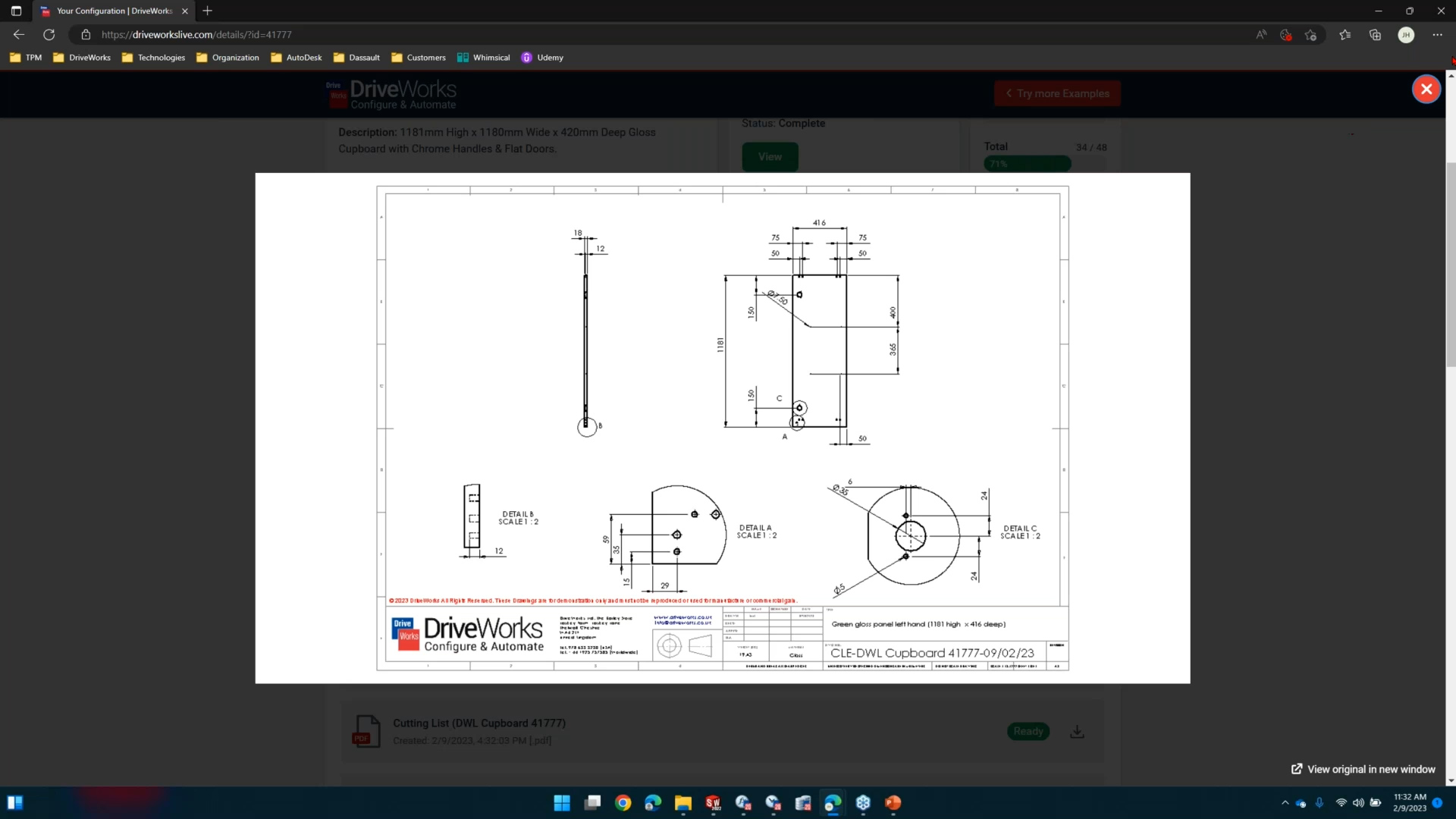The width and height of the screenshot is (1456, 819).
Task: Click the Try more Examples button
Action: (x=1057, y=93)
